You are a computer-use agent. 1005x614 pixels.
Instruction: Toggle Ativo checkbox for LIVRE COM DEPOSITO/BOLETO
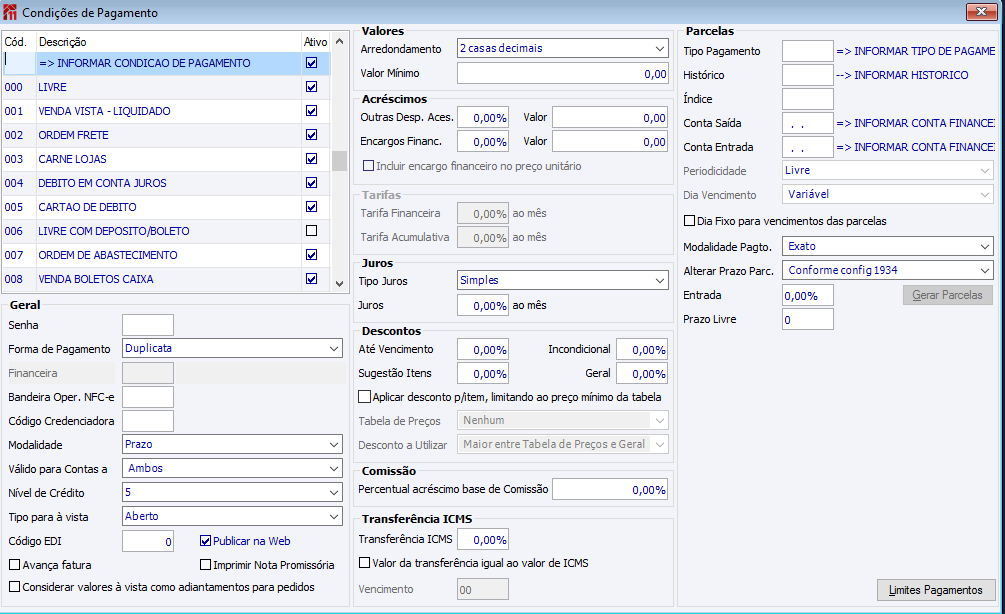311,231
